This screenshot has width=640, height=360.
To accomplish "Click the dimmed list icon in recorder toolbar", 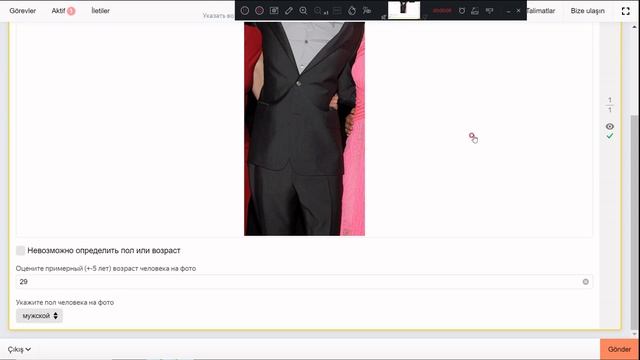I will point(337,11).
